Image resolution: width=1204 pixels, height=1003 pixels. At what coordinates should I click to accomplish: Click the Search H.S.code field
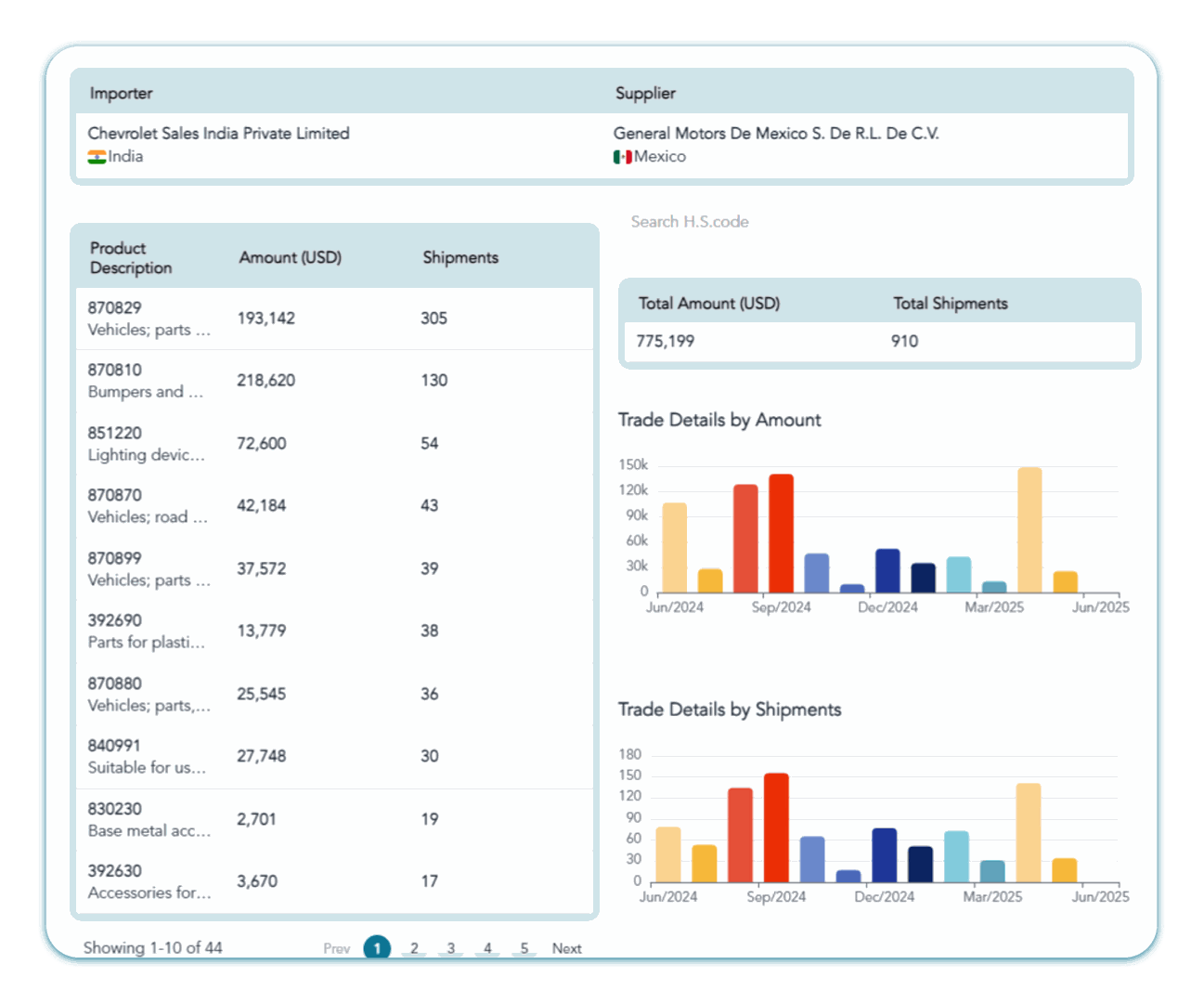tap(690, 222)
